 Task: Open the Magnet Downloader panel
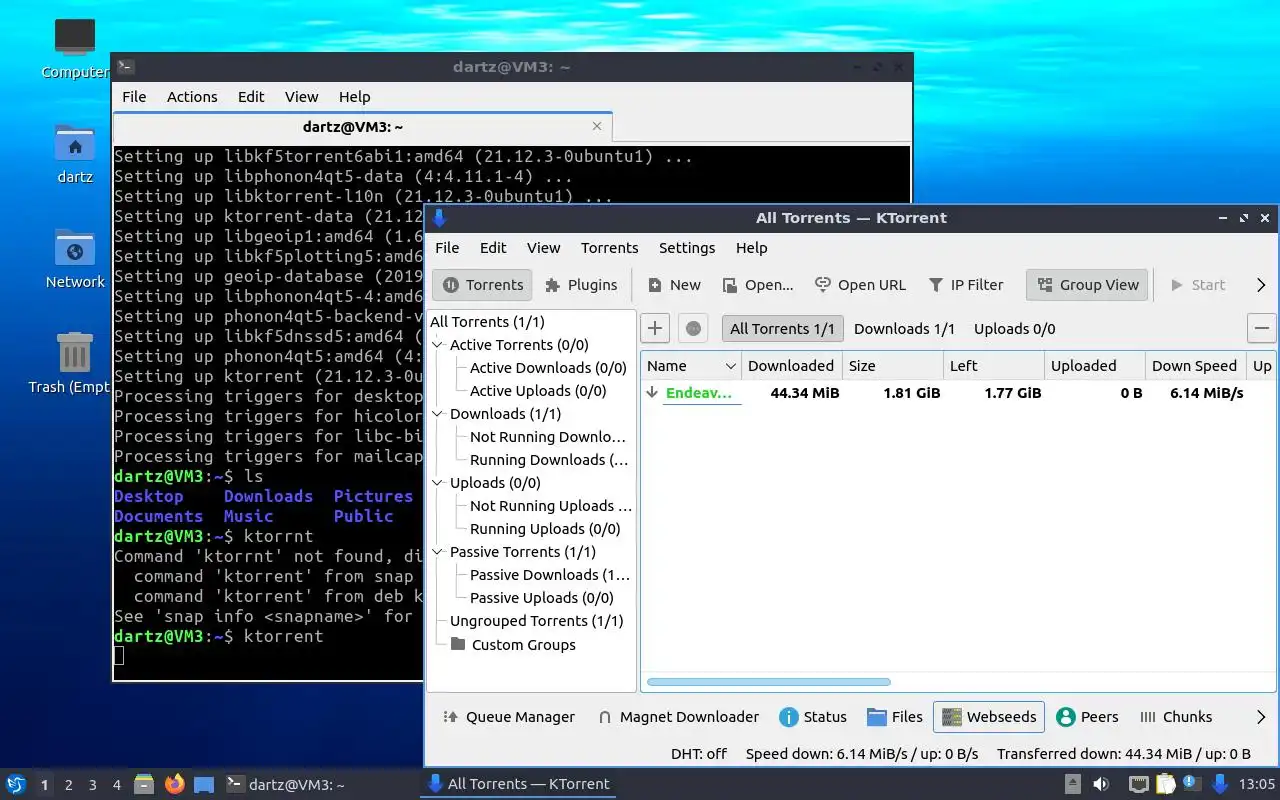[678, 717]
